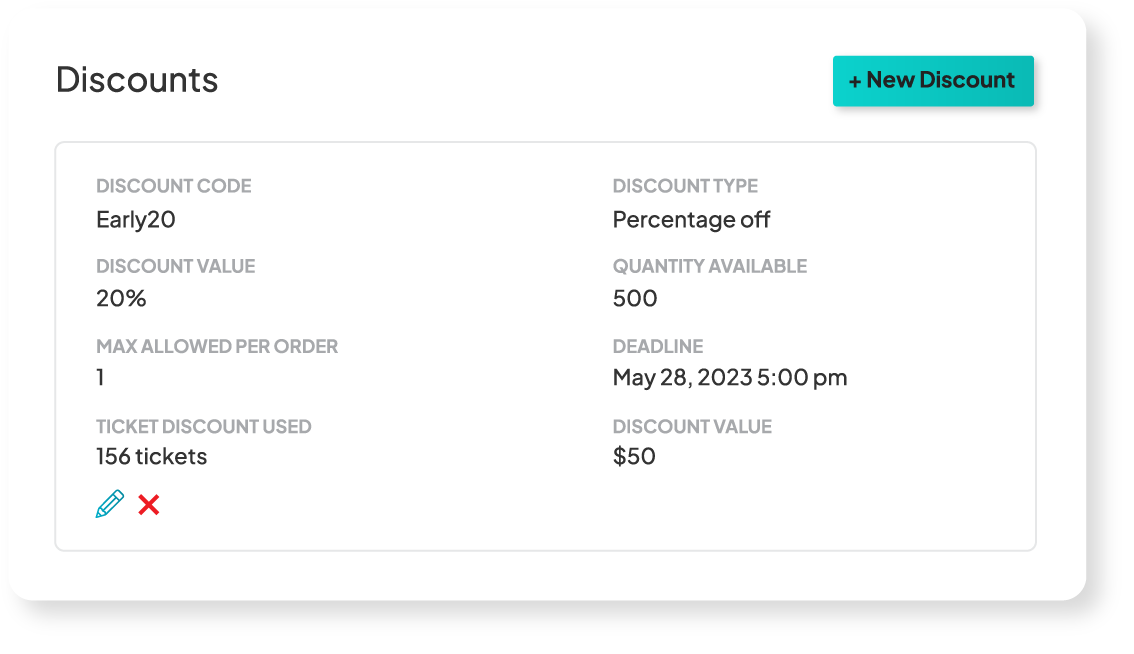Click the plus sign on New Discount button
Viewport: 1134px width, 654px height.
coord(857,81)
